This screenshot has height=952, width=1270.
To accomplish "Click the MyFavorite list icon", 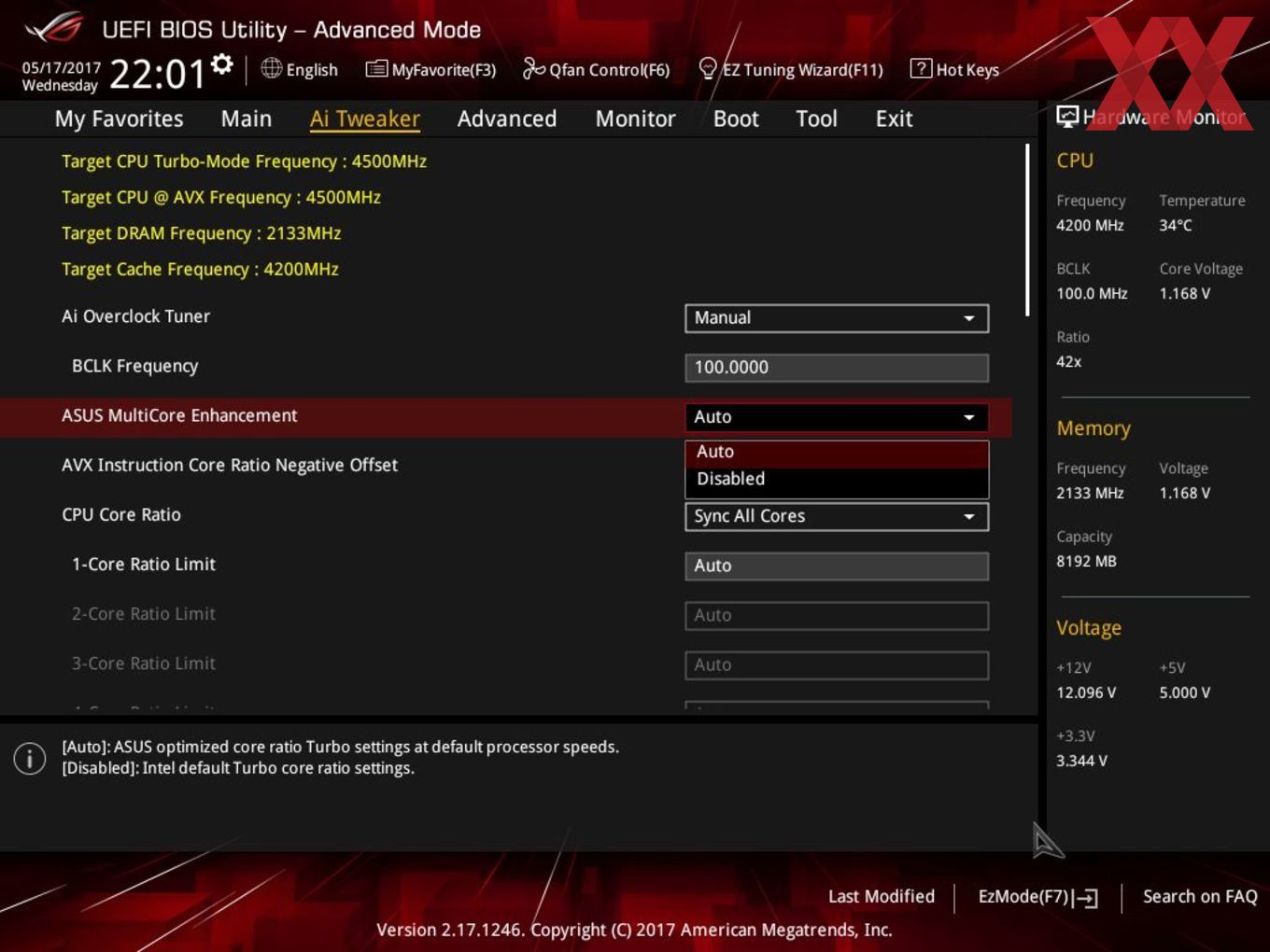I will (x=376, y=69).
